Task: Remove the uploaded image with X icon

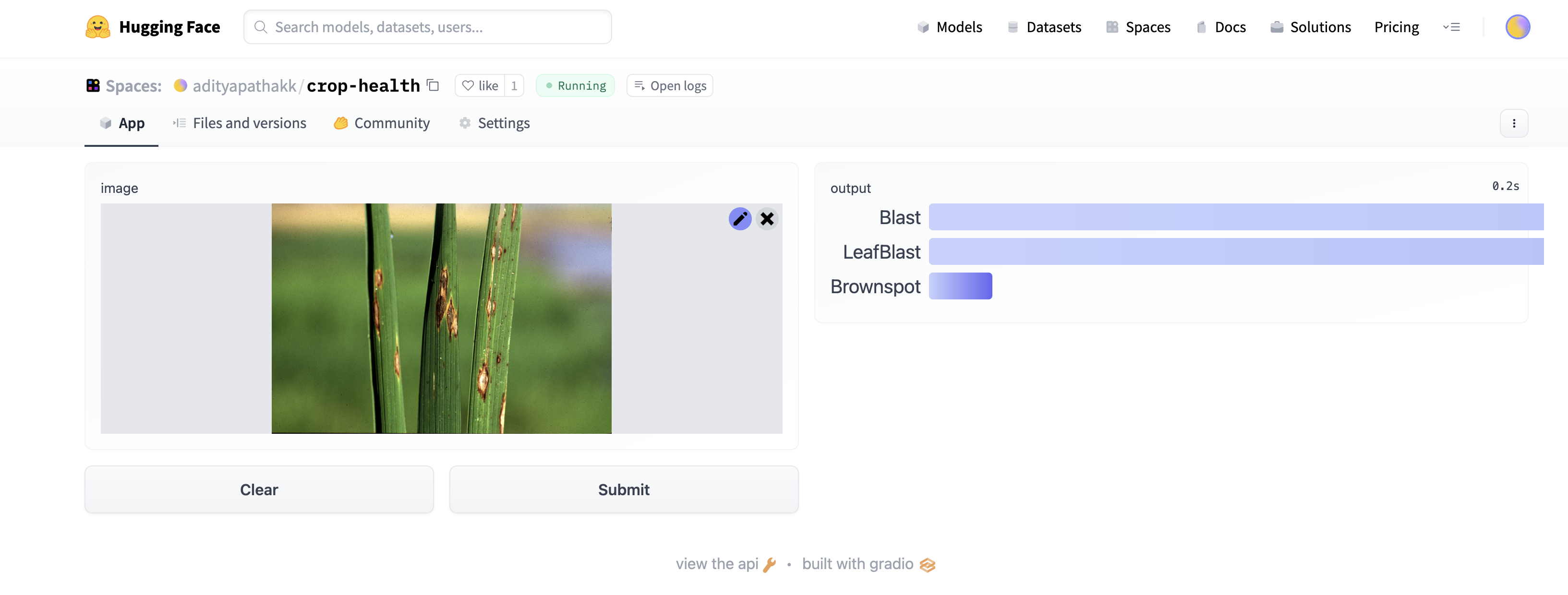Action: 767,218
